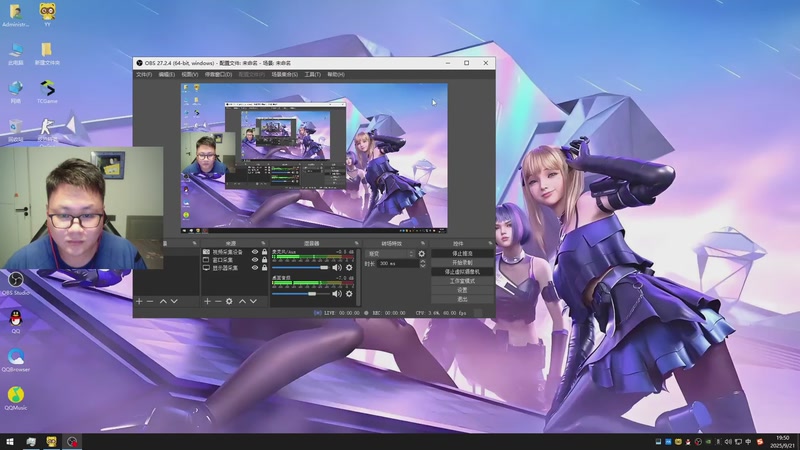Undock the 转场特效 panel via header icon
Viewport: 800px width, 450px height.
click(423, 243)
